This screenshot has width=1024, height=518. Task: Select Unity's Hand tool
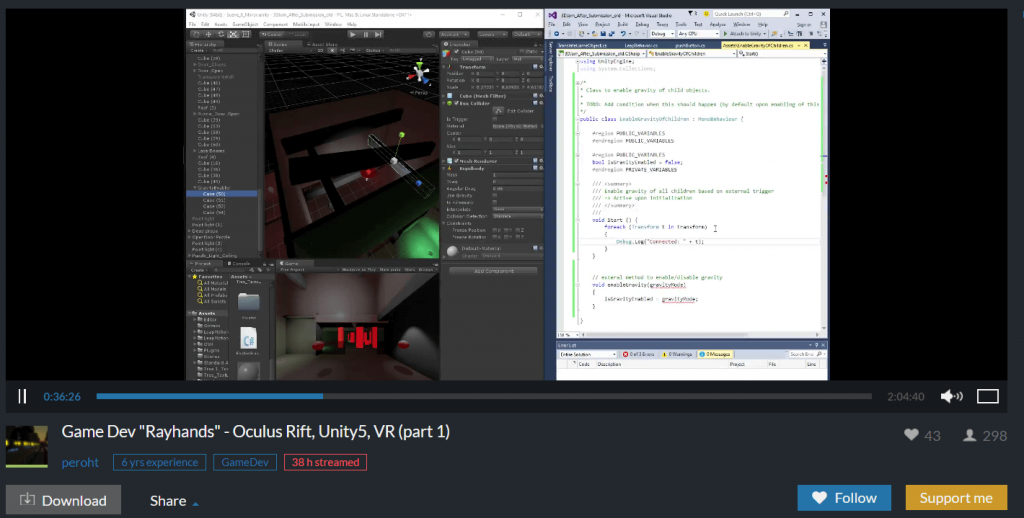point(196,34)
